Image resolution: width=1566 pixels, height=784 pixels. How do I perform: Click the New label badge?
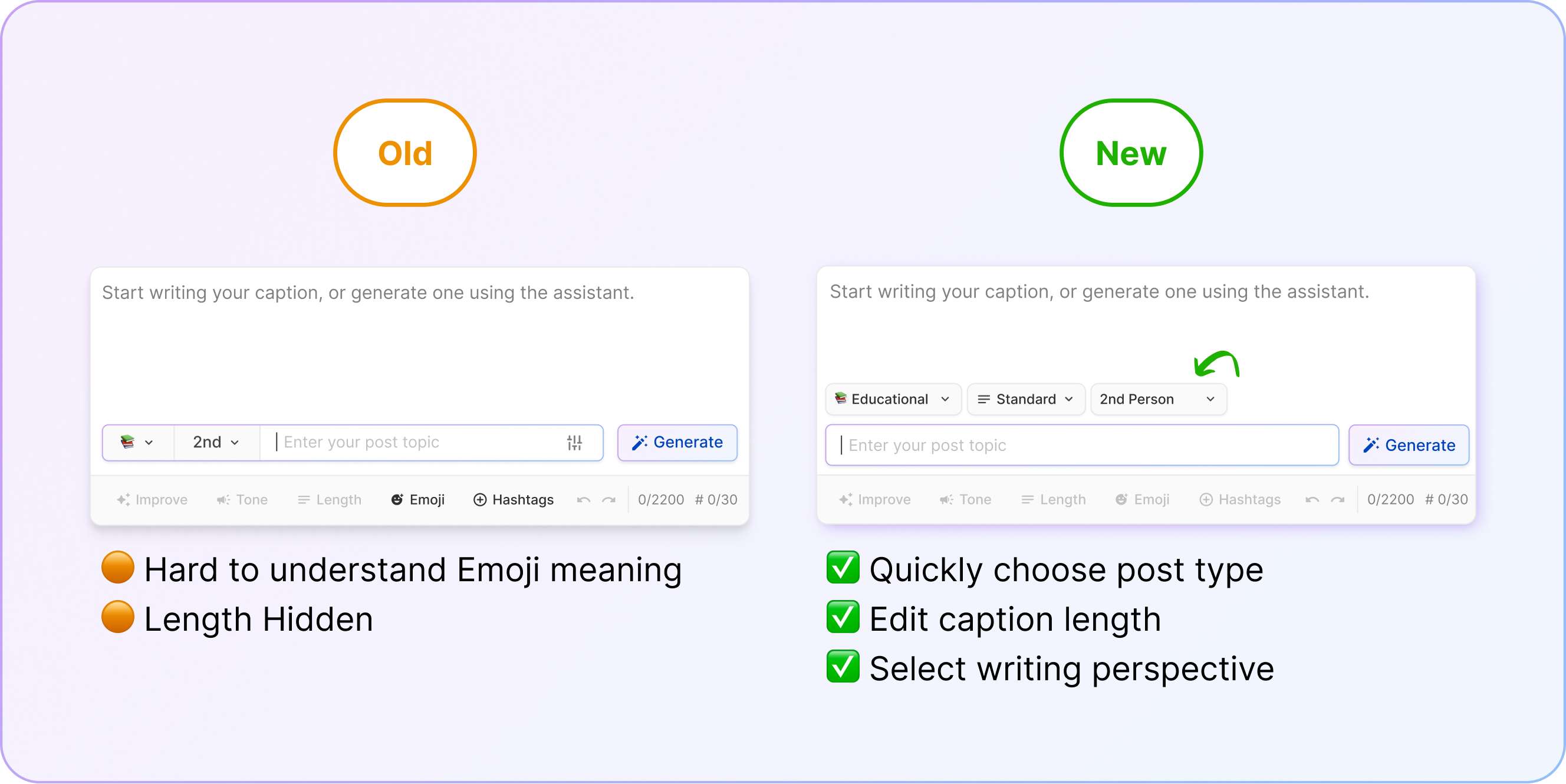tap(1131, 153)
